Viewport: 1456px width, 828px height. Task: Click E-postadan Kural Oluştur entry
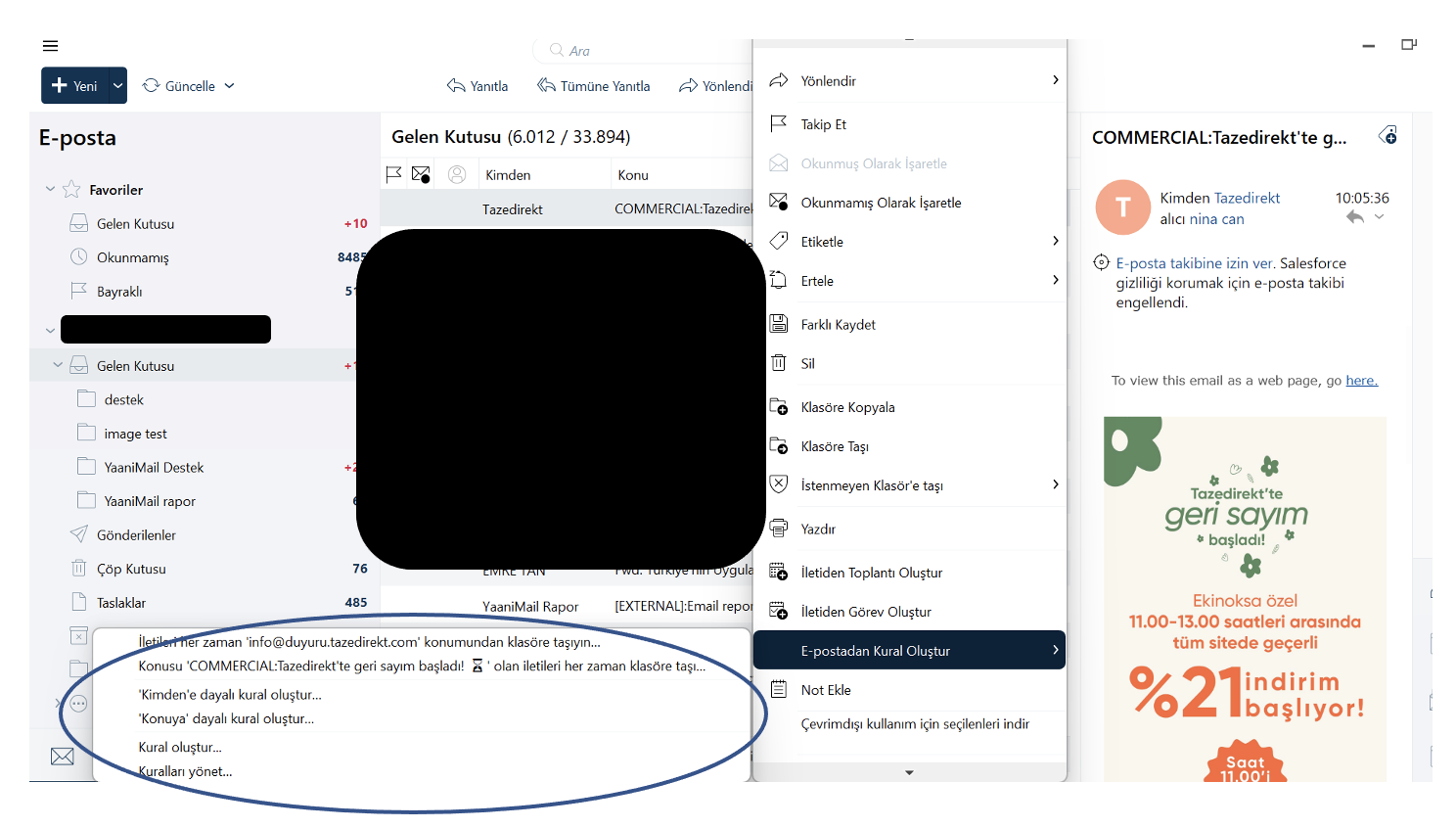(x=910, y=650)
